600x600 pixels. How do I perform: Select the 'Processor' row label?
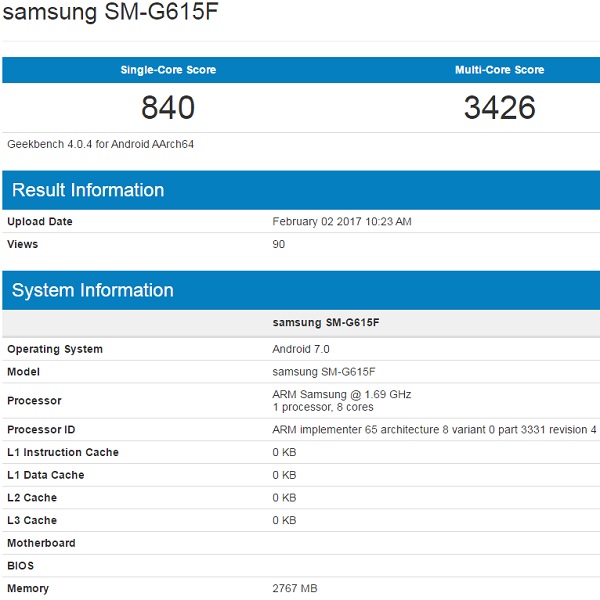click(34, 401)
